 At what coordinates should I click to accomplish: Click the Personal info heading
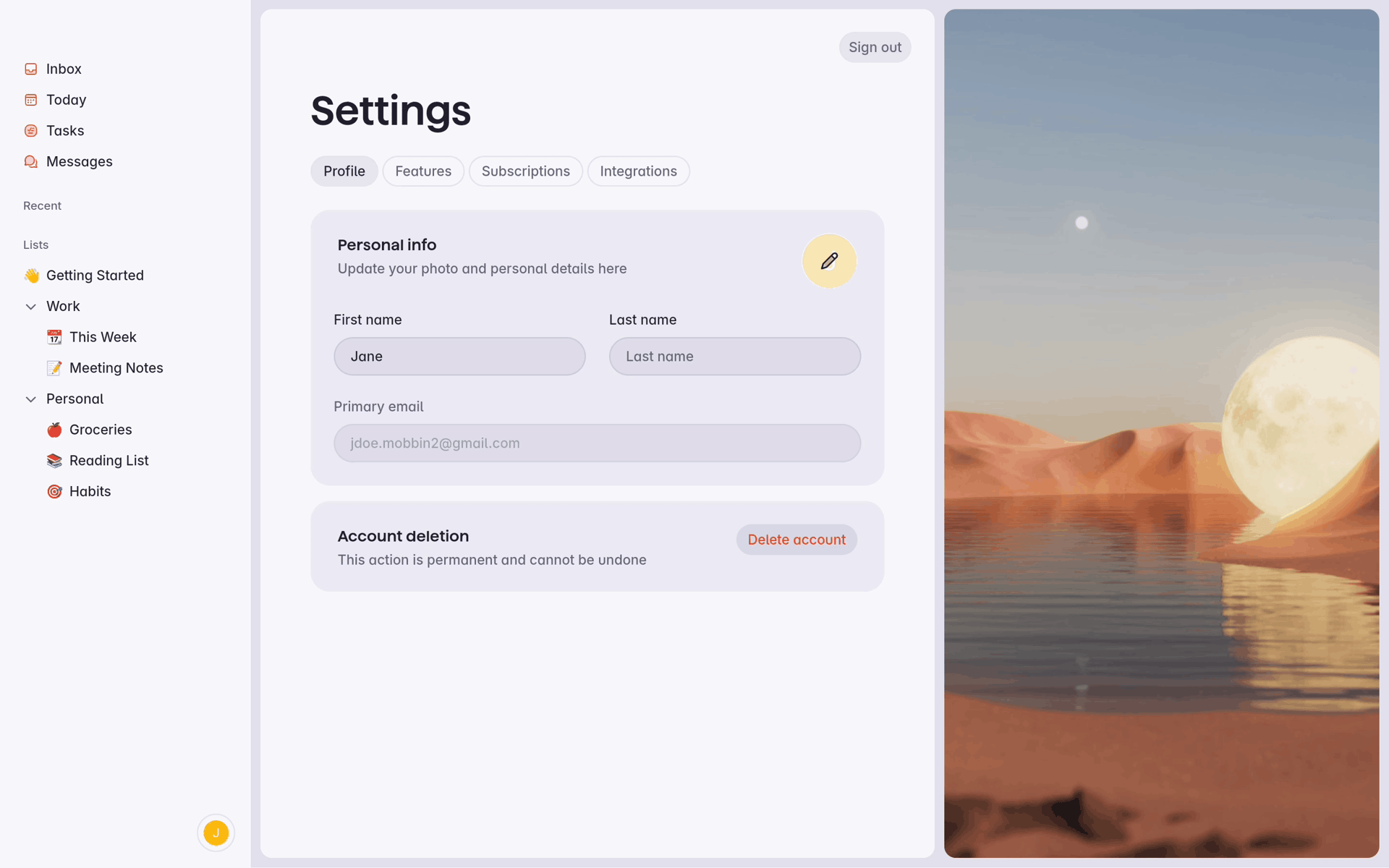coord(387,245)
